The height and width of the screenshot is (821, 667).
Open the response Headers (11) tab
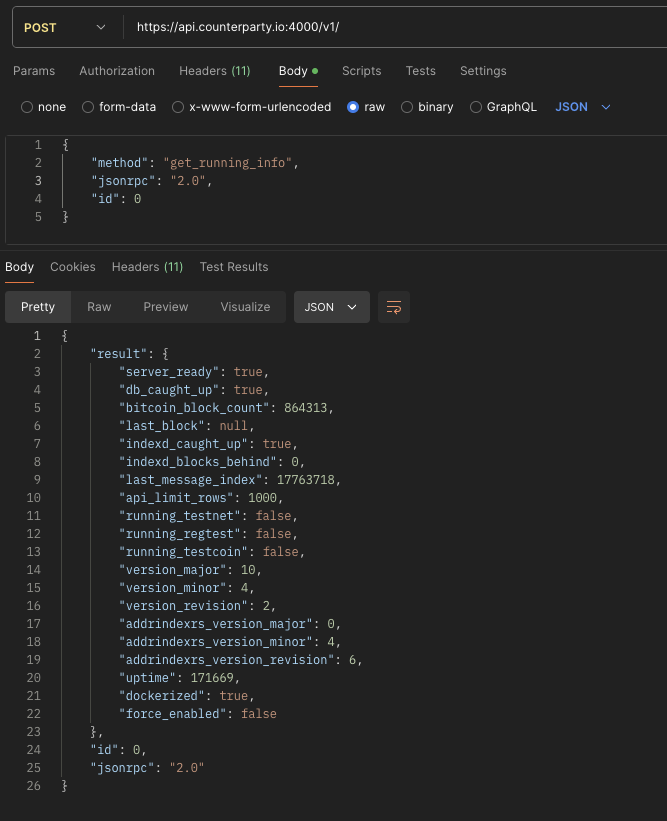(x=147, y=267)
